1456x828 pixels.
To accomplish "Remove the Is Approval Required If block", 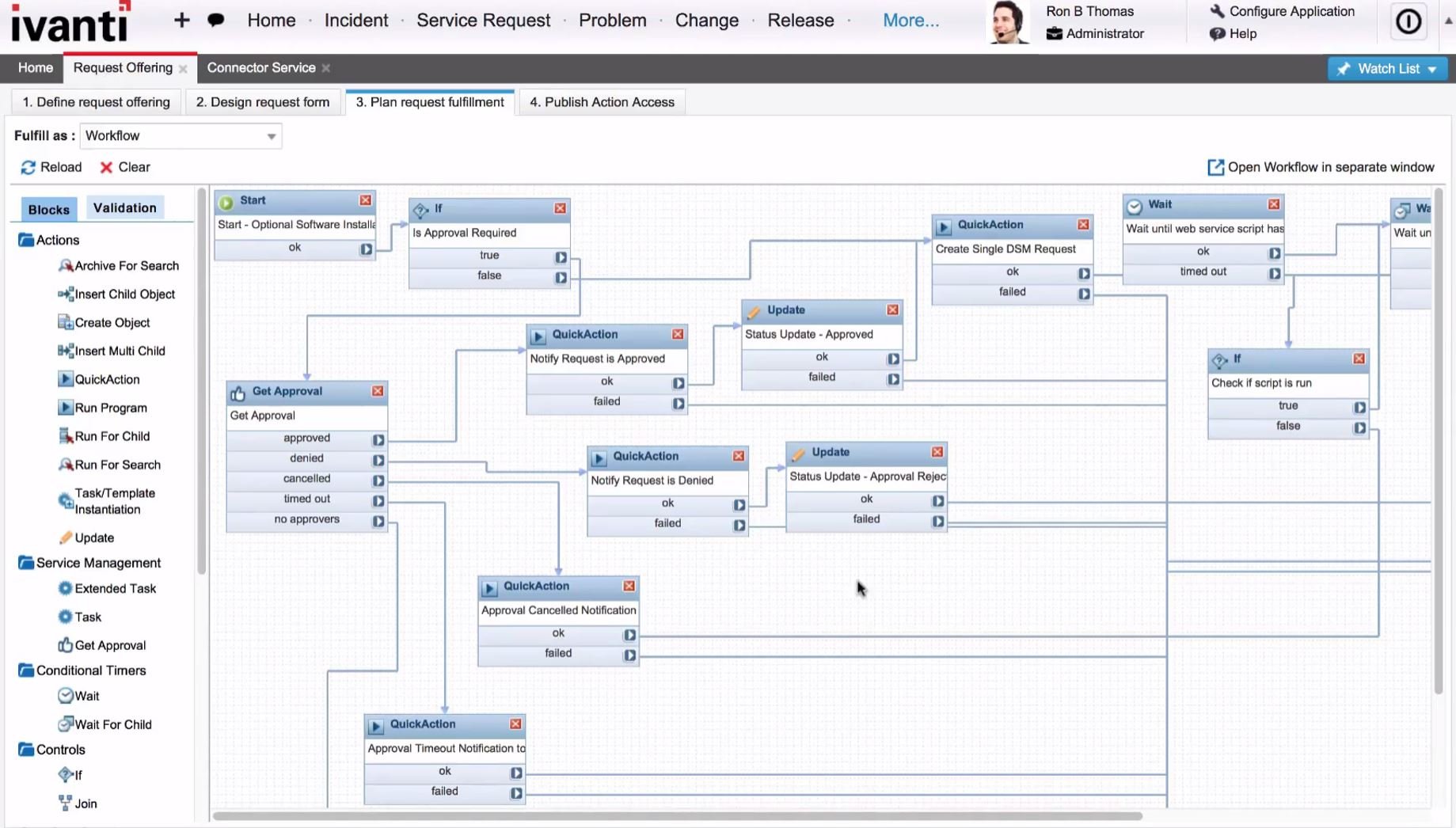I will click(560, 208).
